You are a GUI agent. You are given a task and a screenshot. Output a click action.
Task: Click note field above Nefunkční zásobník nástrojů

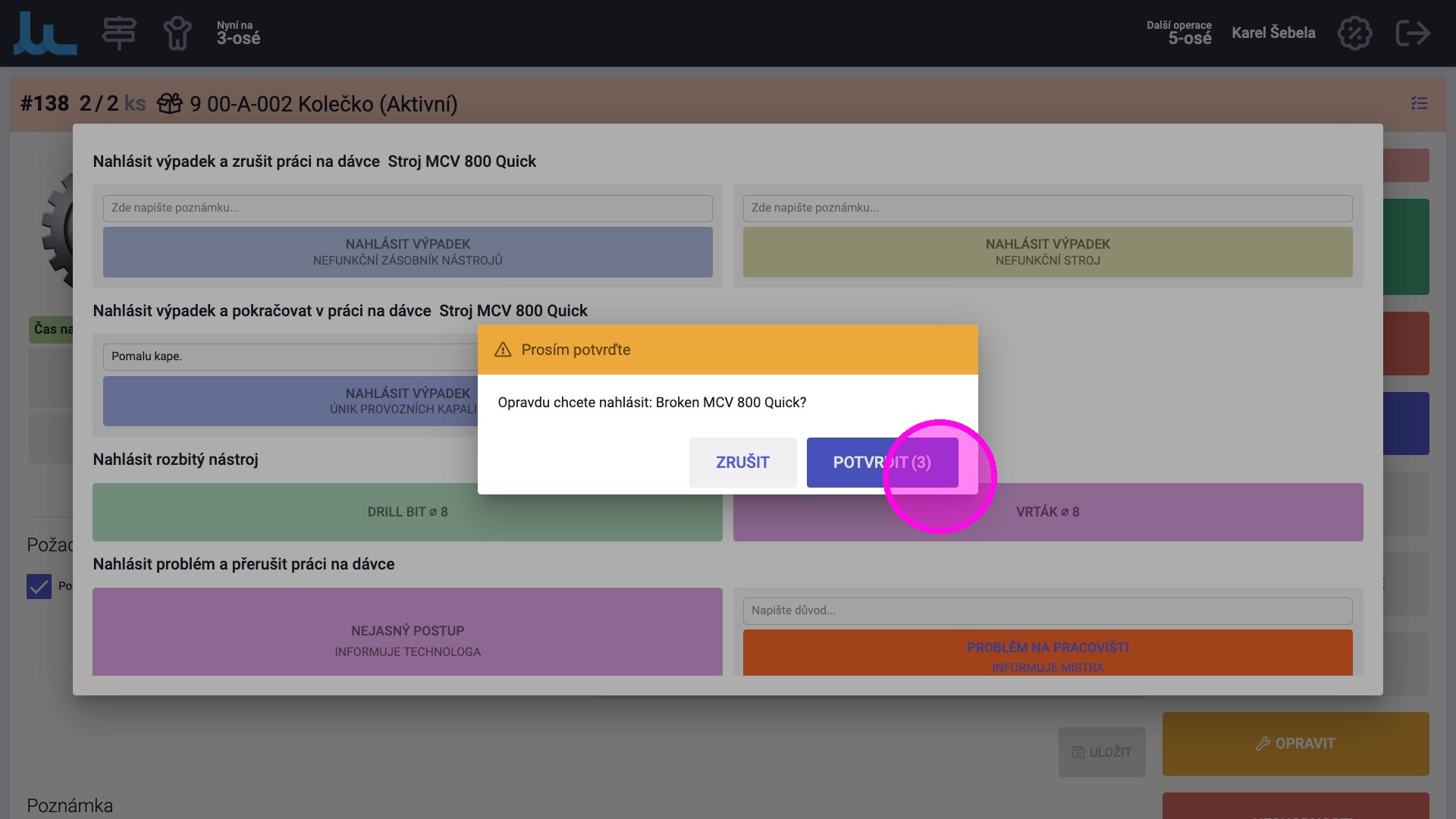407,208
